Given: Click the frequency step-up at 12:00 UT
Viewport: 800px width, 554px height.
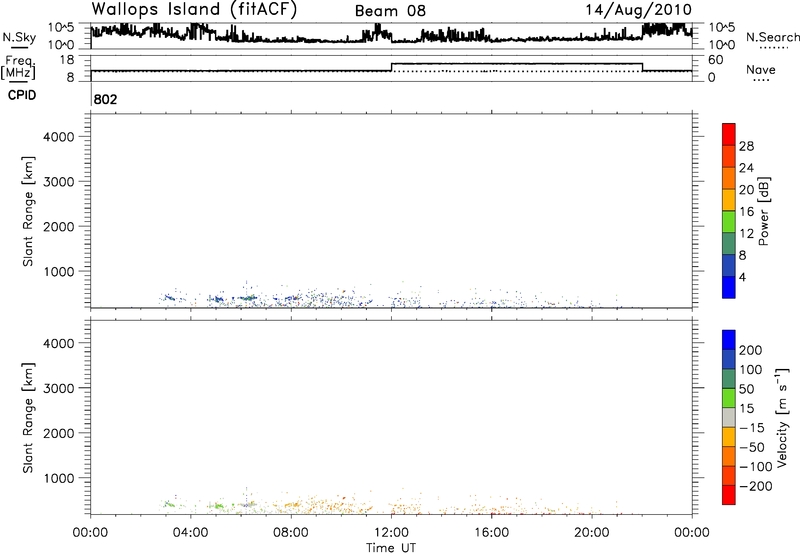Looking at the screenshot, I should [x=391, y=67].
